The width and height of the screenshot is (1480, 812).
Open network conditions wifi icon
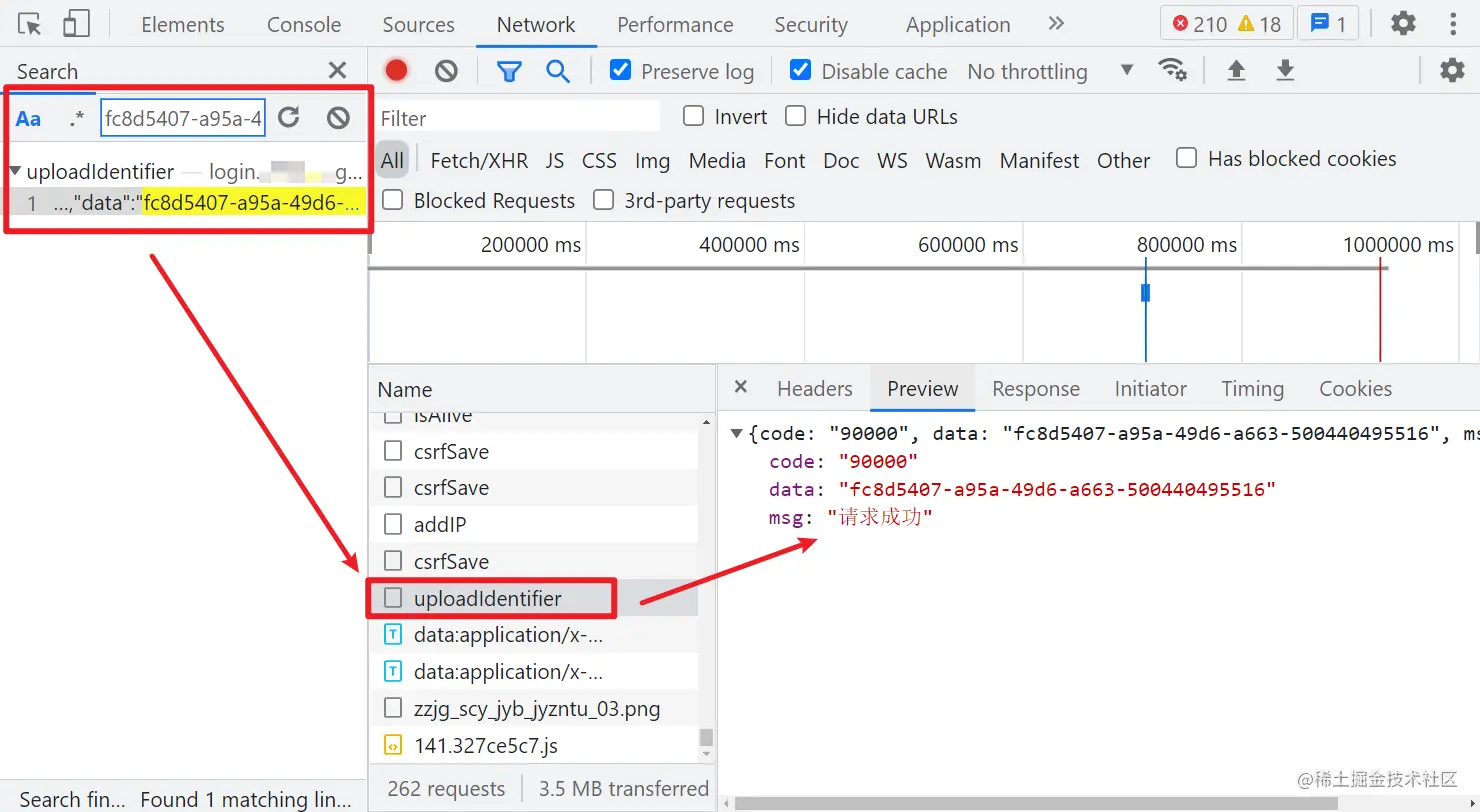(x=1172, y=70)
